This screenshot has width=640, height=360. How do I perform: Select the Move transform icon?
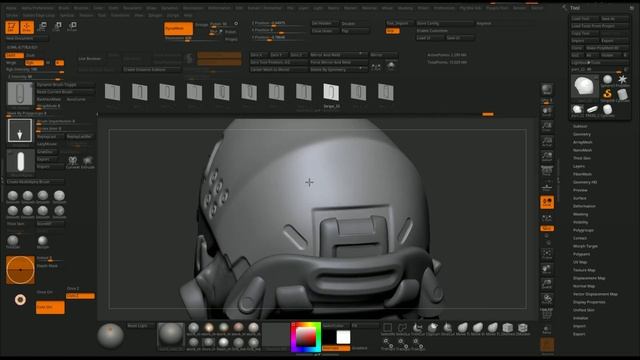pos(41,27)
